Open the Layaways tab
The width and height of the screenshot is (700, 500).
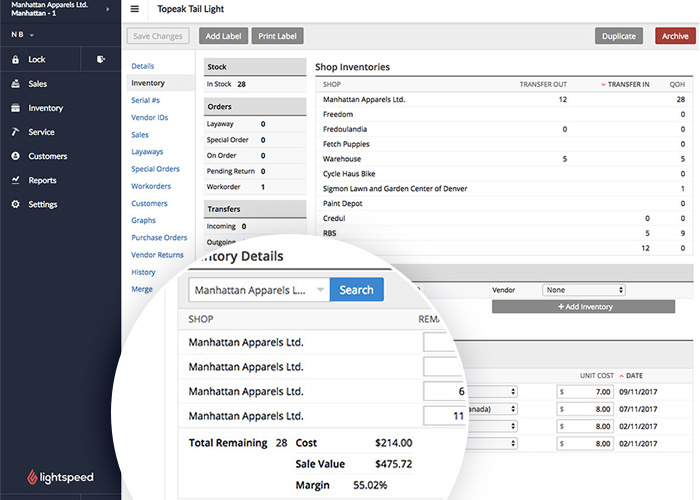point(147,152)
